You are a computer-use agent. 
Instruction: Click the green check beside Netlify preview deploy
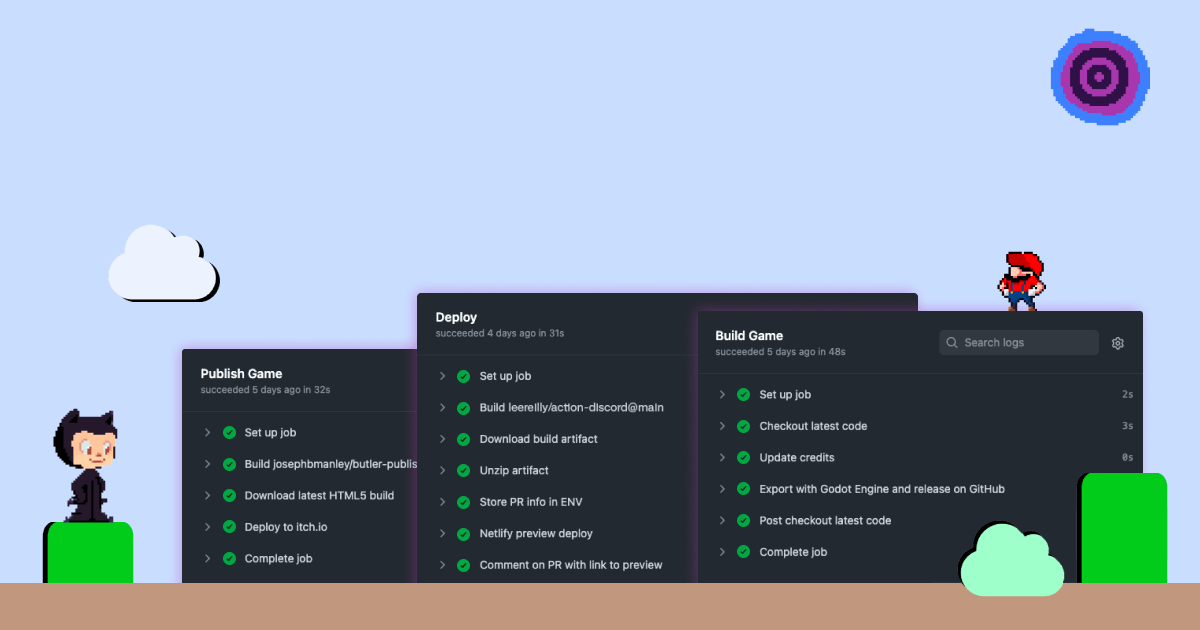[x=462, y=533]
